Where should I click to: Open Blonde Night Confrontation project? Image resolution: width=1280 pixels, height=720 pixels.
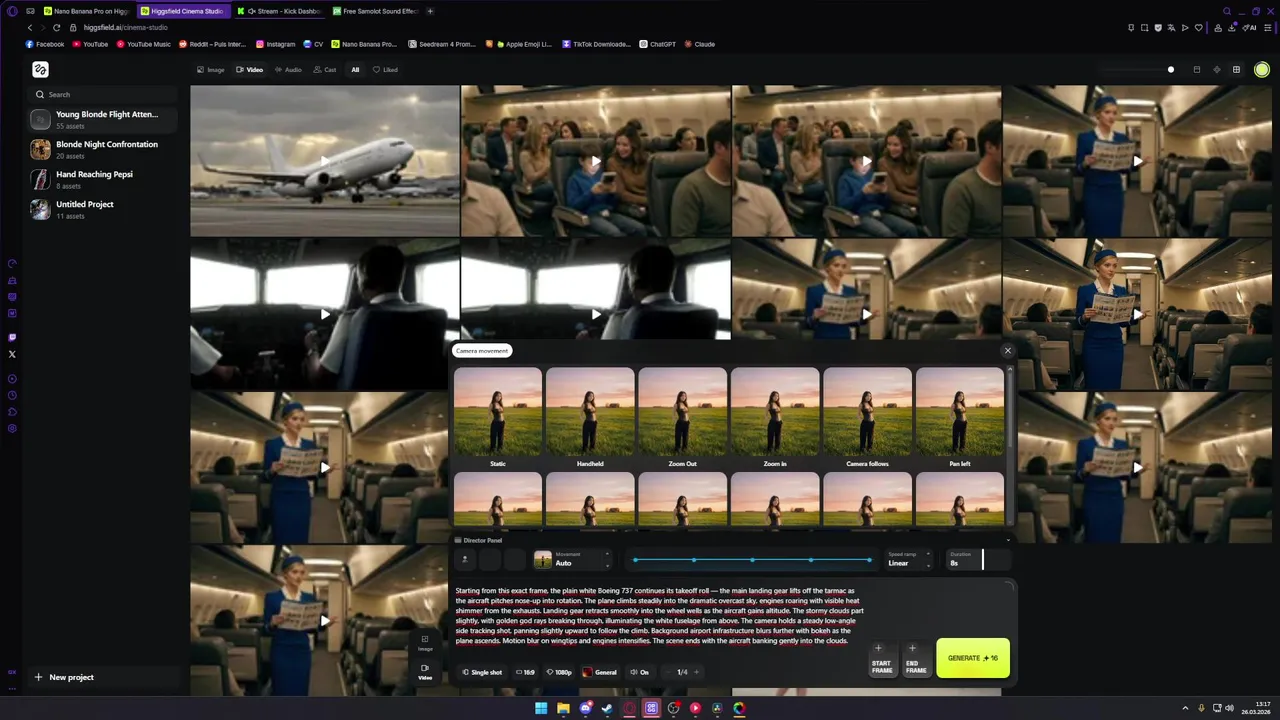point(104,149)
